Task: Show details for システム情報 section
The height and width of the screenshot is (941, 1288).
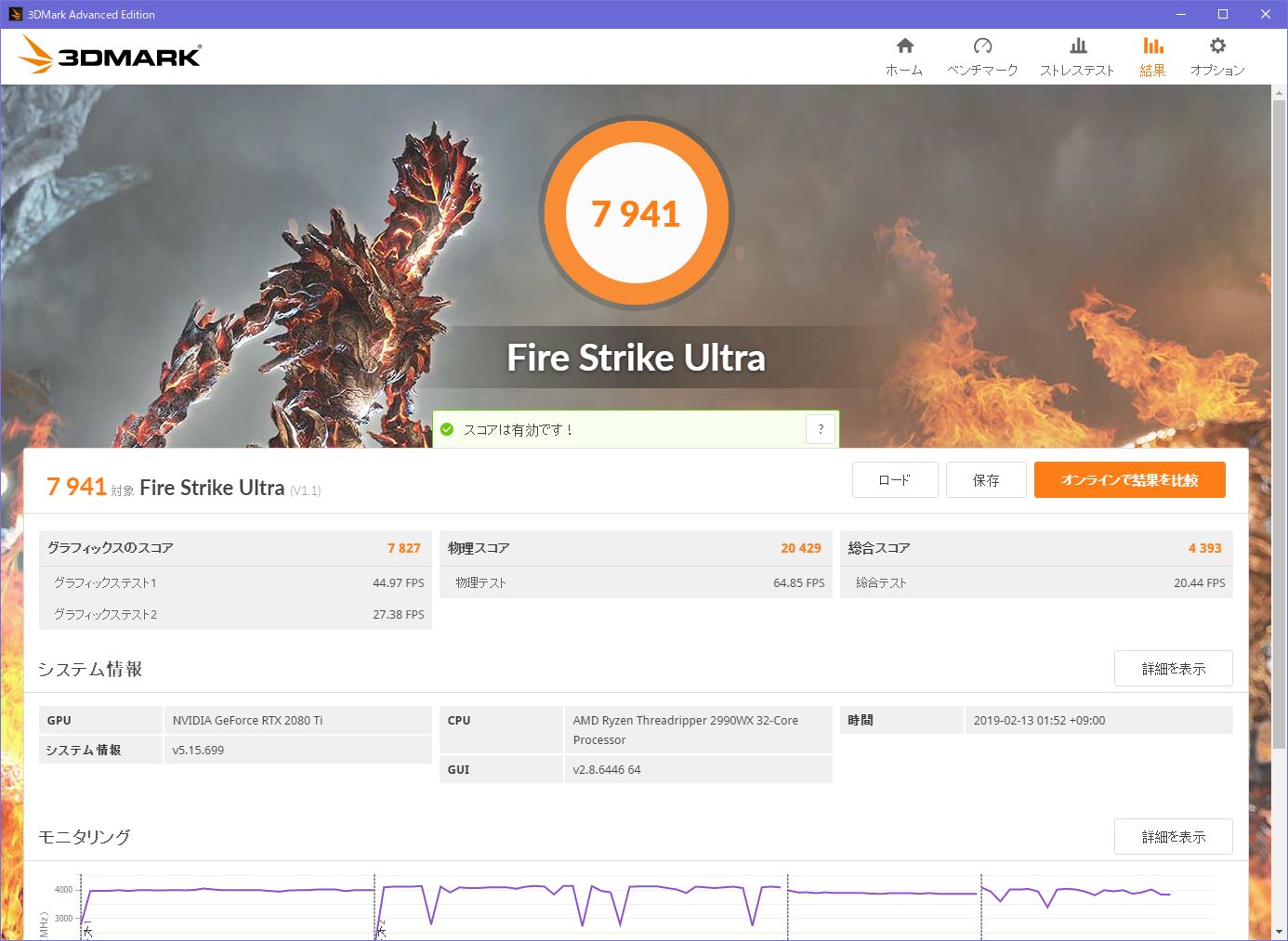Action: click(1173, 669)
